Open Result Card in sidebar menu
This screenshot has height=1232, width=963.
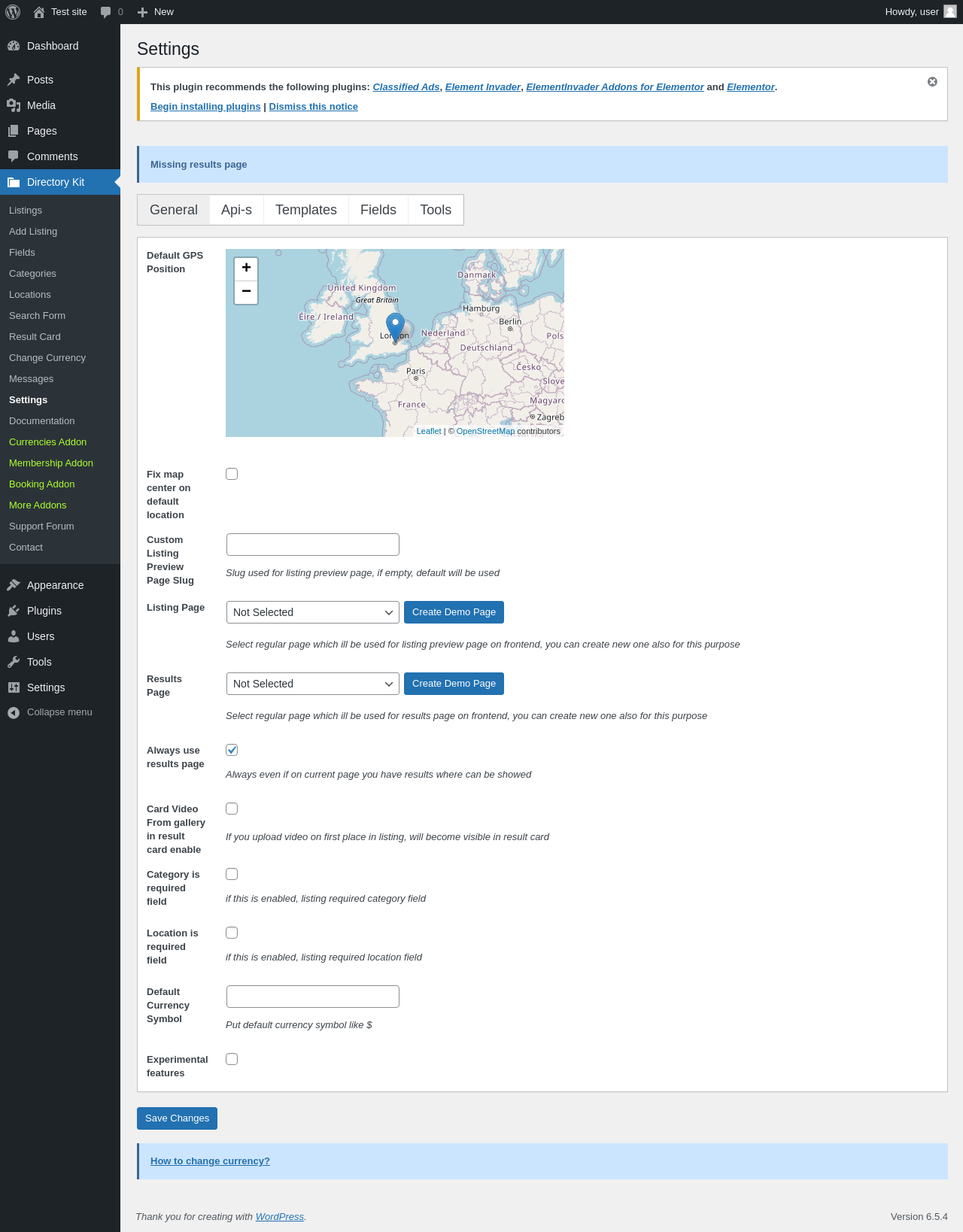(35, 337)
